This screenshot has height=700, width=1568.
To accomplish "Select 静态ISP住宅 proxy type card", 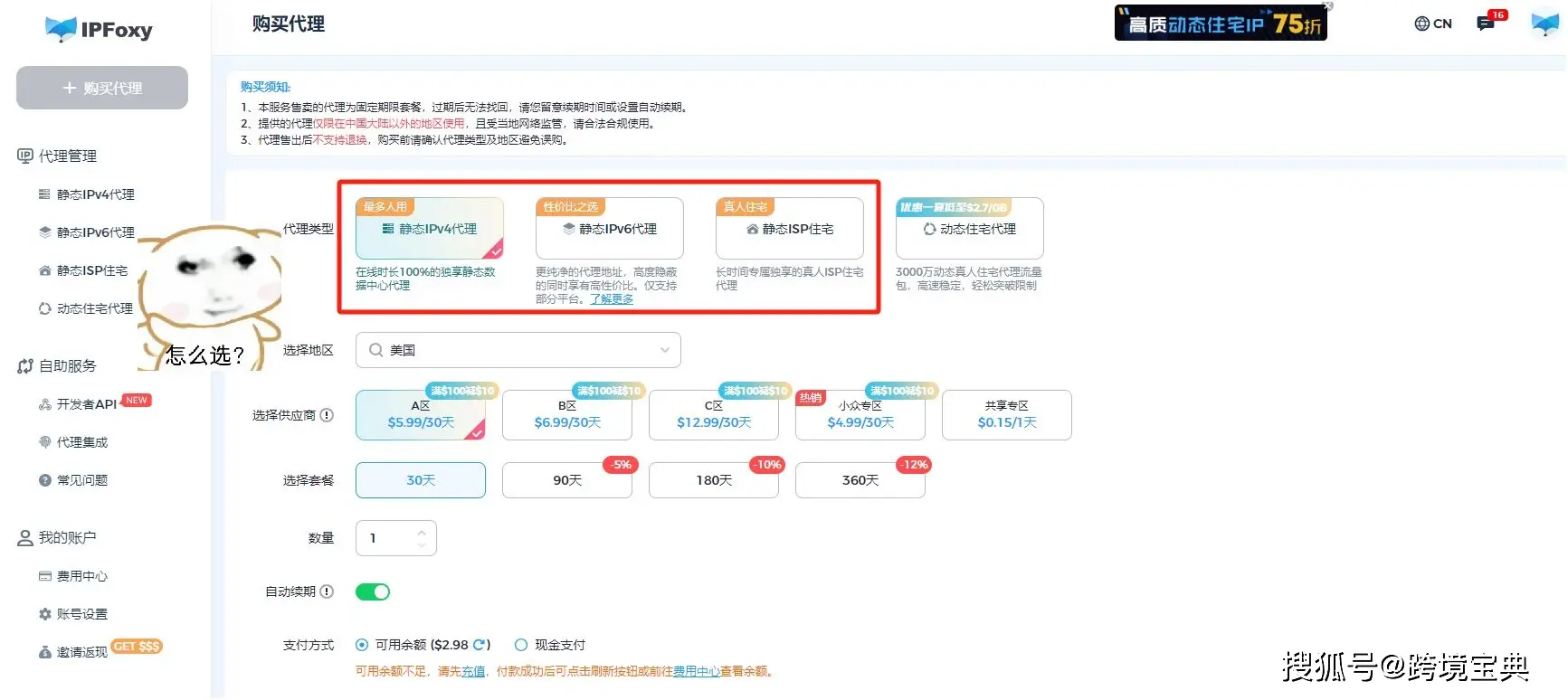I will (790, 229).
